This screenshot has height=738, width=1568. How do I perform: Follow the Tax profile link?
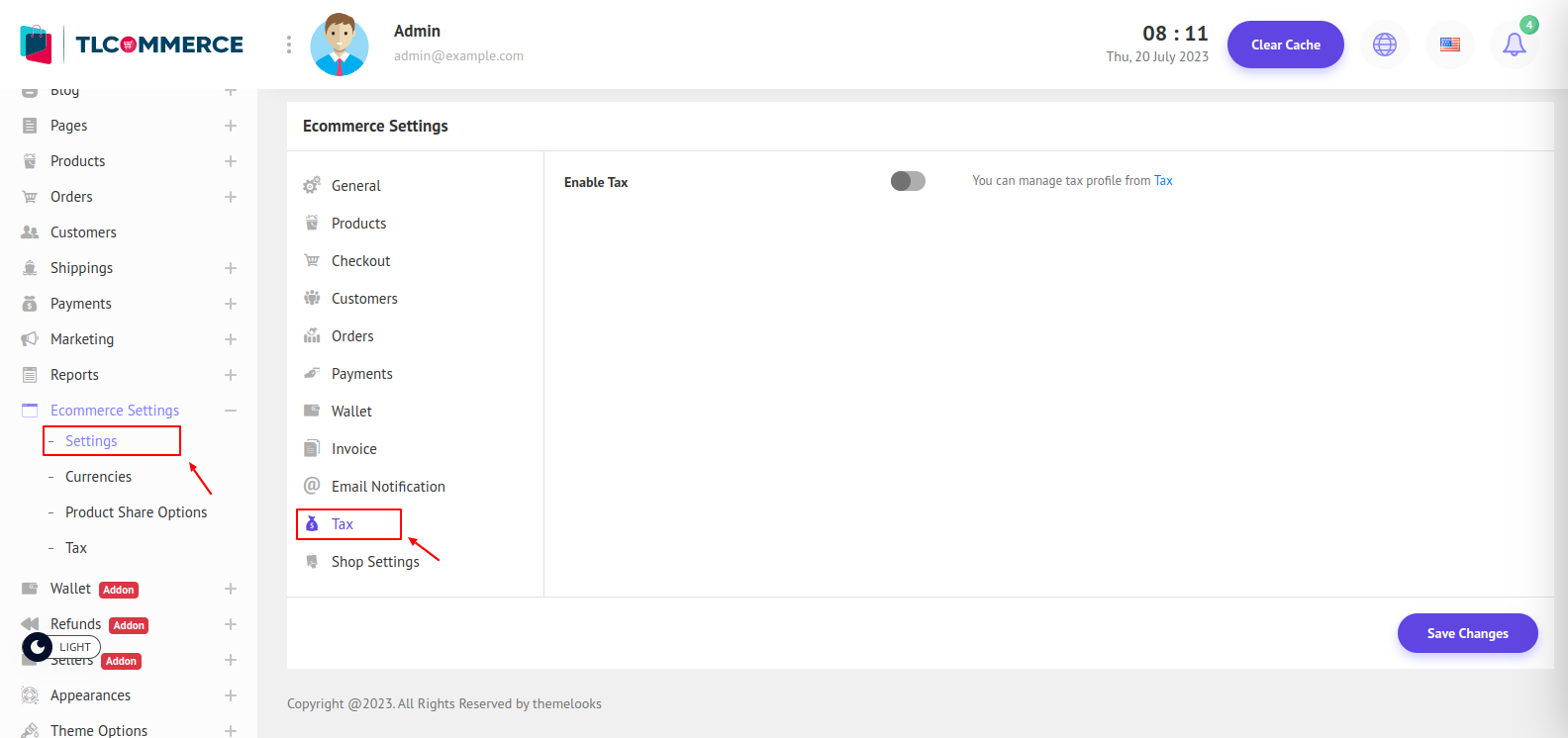click(x=1163, y=181)
